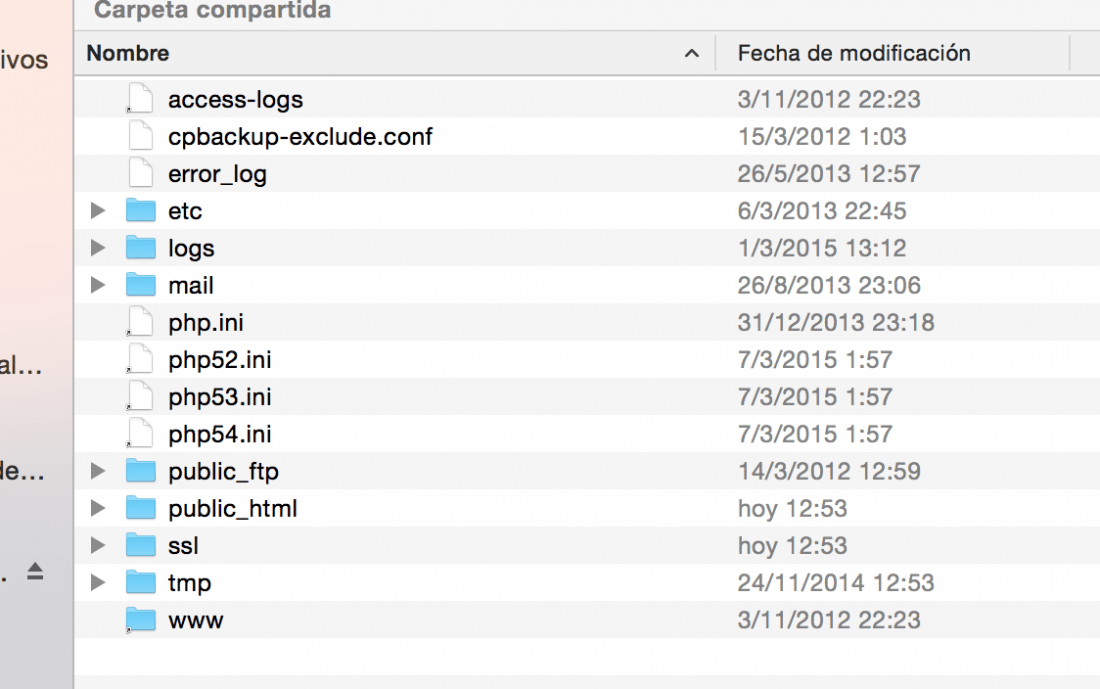Click the tmp folder modification date
The image size is (1100, 689).
836,582
